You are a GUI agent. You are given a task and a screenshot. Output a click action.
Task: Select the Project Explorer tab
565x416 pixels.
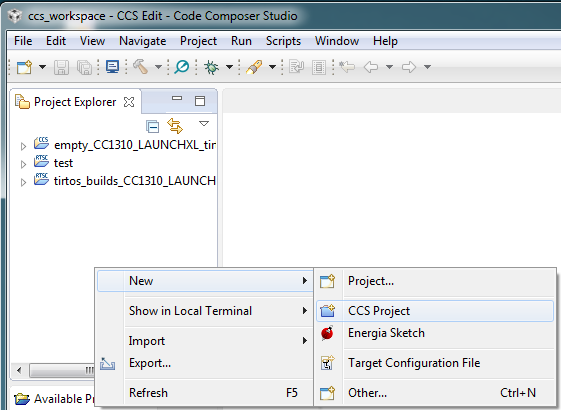click(x=75, y=102)
